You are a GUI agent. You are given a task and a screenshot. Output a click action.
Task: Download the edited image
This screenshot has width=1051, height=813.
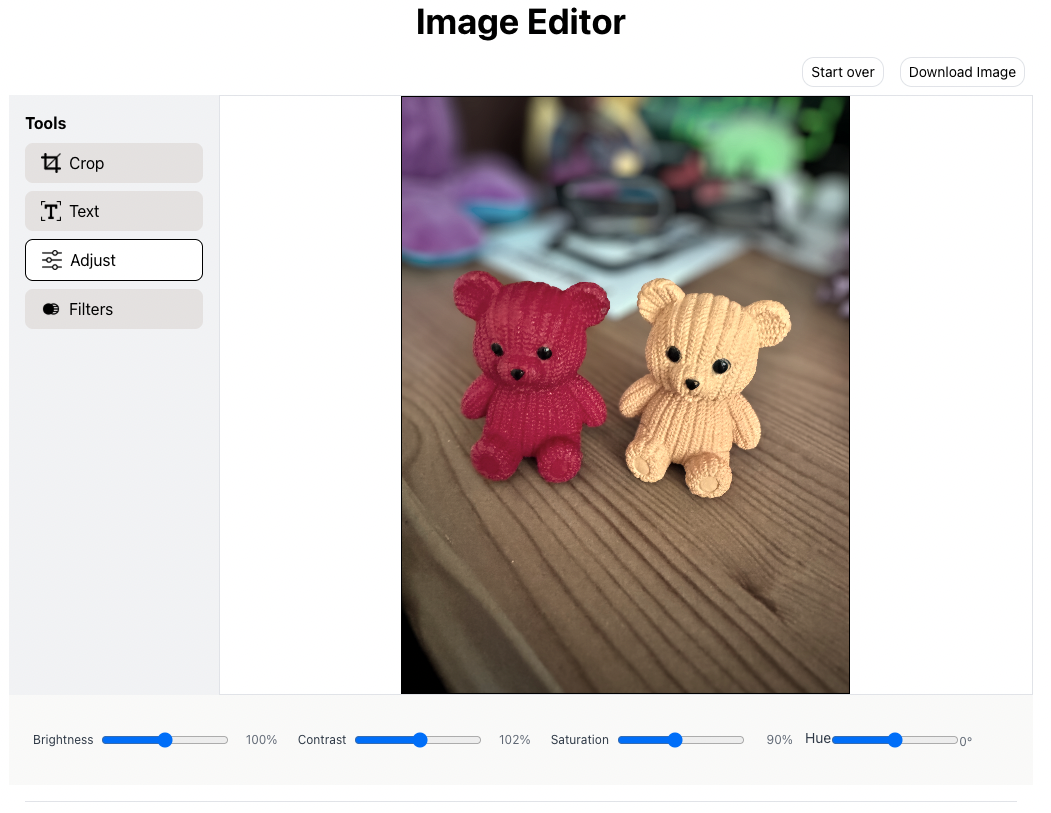961,71
